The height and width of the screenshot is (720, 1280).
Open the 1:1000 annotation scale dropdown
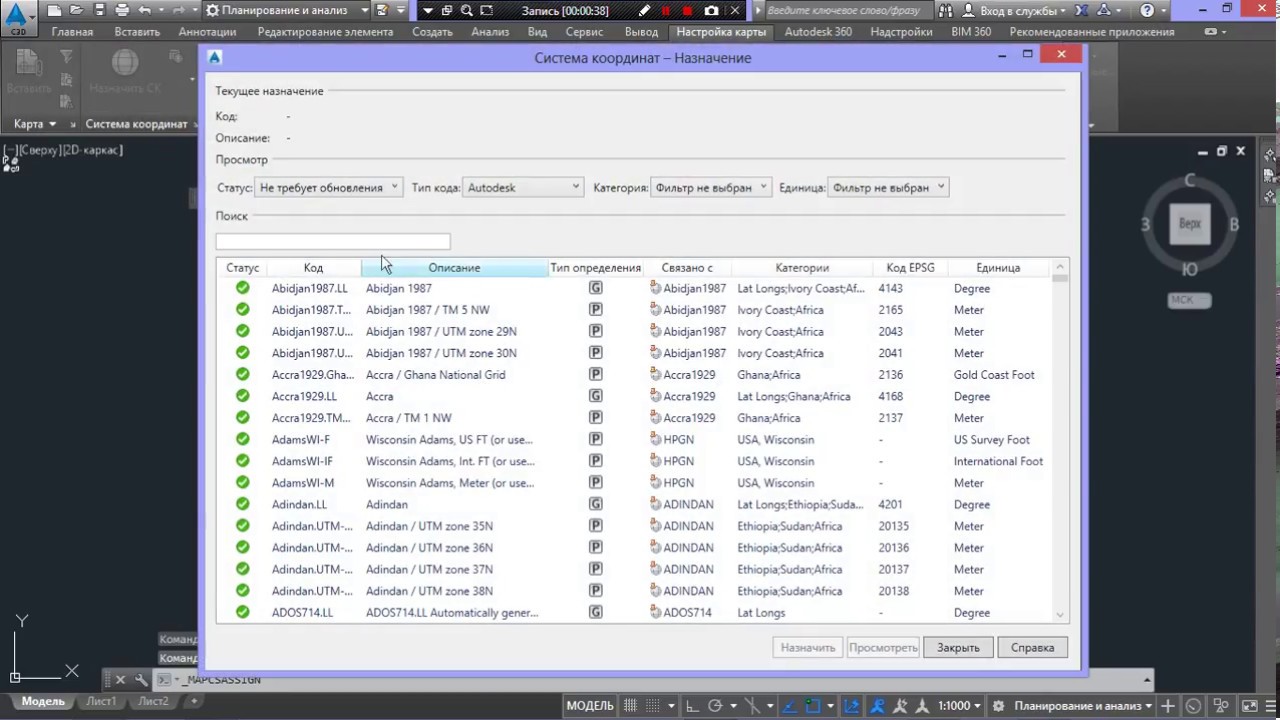point(958,706)
